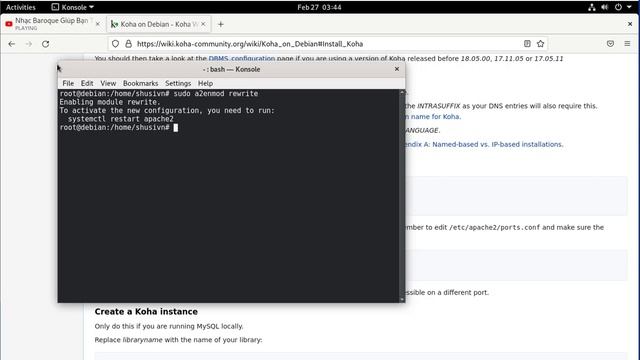
Task: Open Appendix A Named-based vs IP-based link
Action: (484, 144)
